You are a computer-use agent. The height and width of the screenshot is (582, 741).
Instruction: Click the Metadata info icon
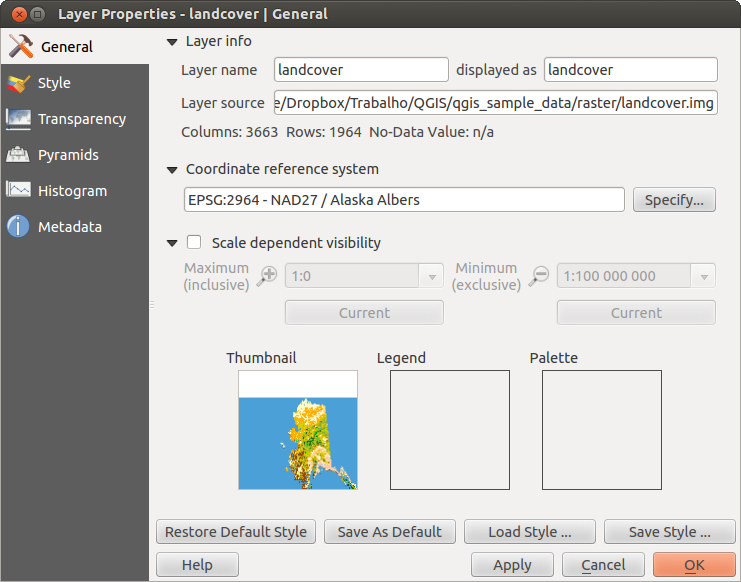(18, 227)
